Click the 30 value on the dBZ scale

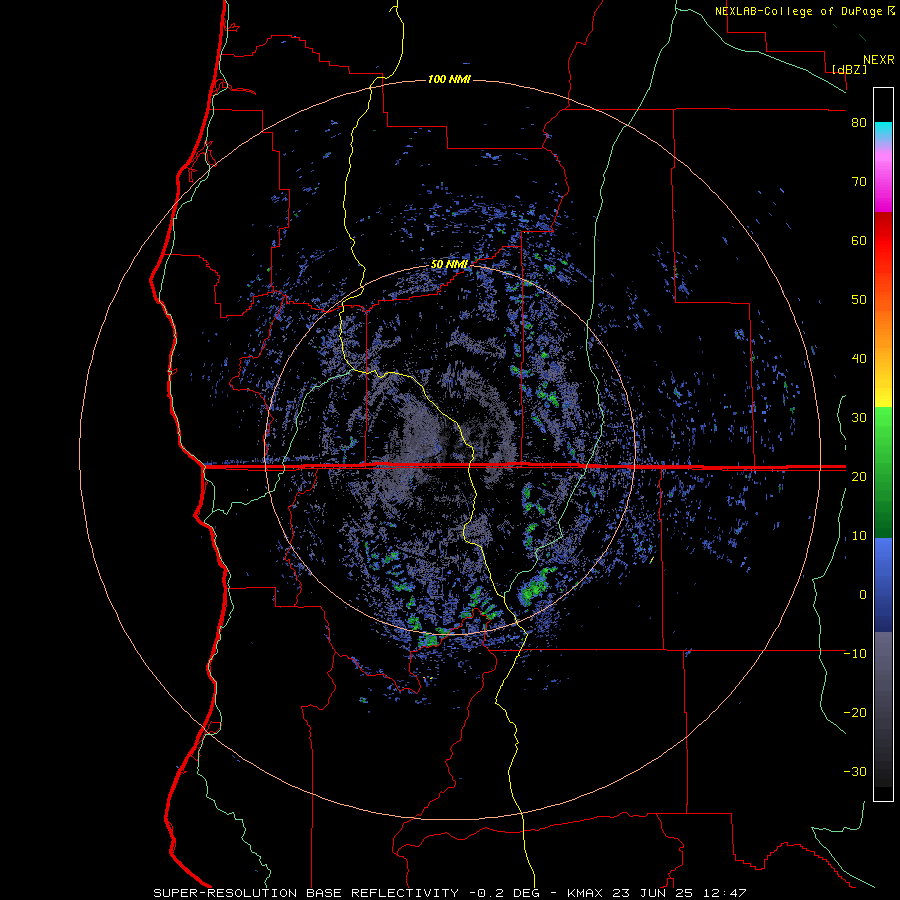[x=859, y=418]
